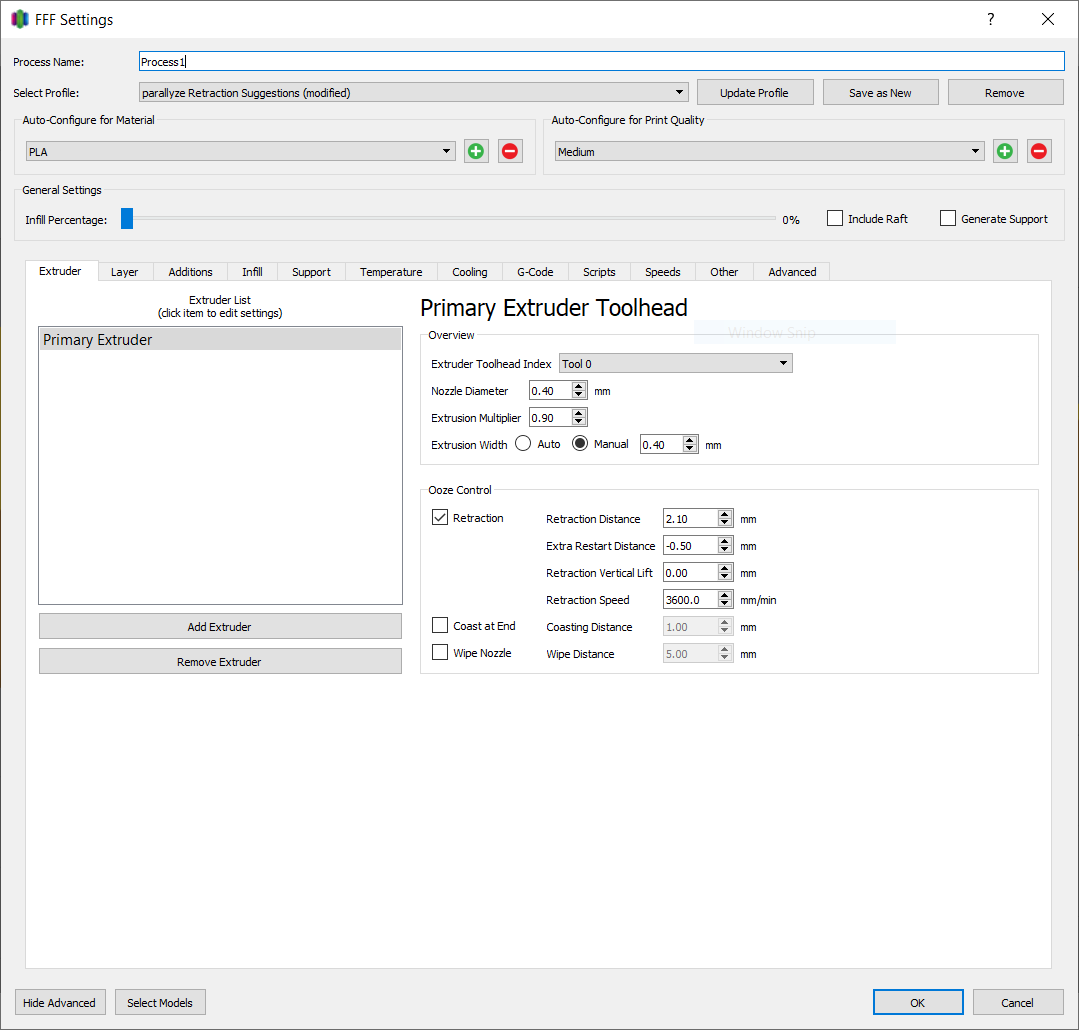Open the Speeds tab
The height and width of the screenshot is (1030, 1079).
click(663, 272)
